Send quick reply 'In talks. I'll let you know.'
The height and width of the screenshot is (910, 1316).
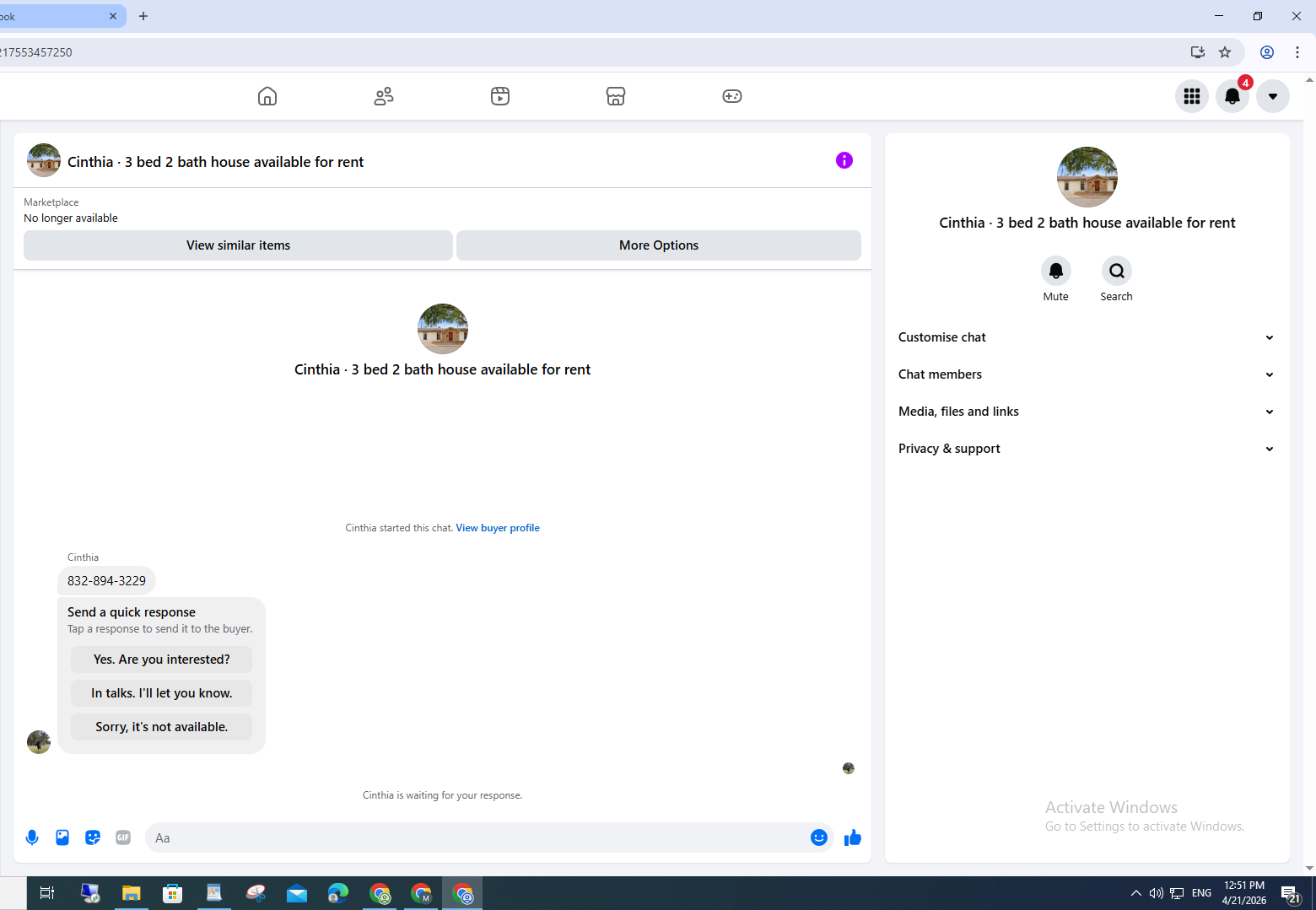[x=161, y=693]
